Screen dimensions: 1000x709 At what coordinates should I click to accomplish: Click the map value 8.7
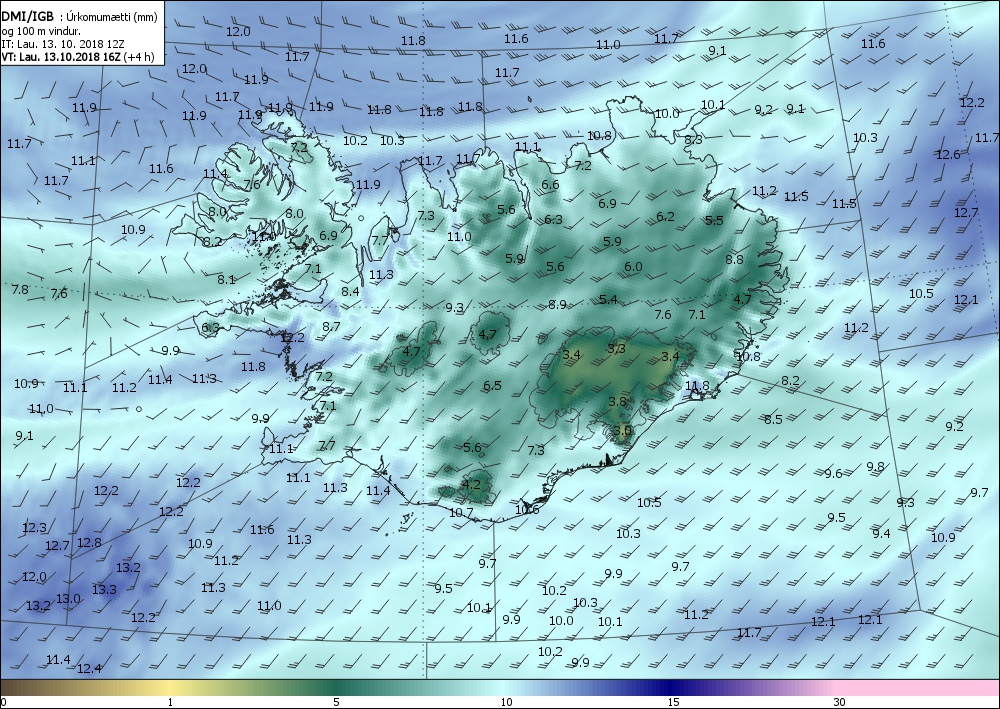331,326
